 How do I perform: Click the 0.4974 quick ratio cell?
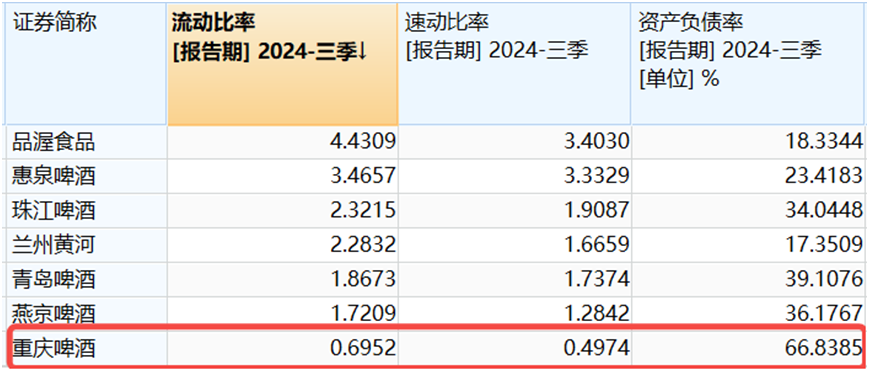(514, 348)
